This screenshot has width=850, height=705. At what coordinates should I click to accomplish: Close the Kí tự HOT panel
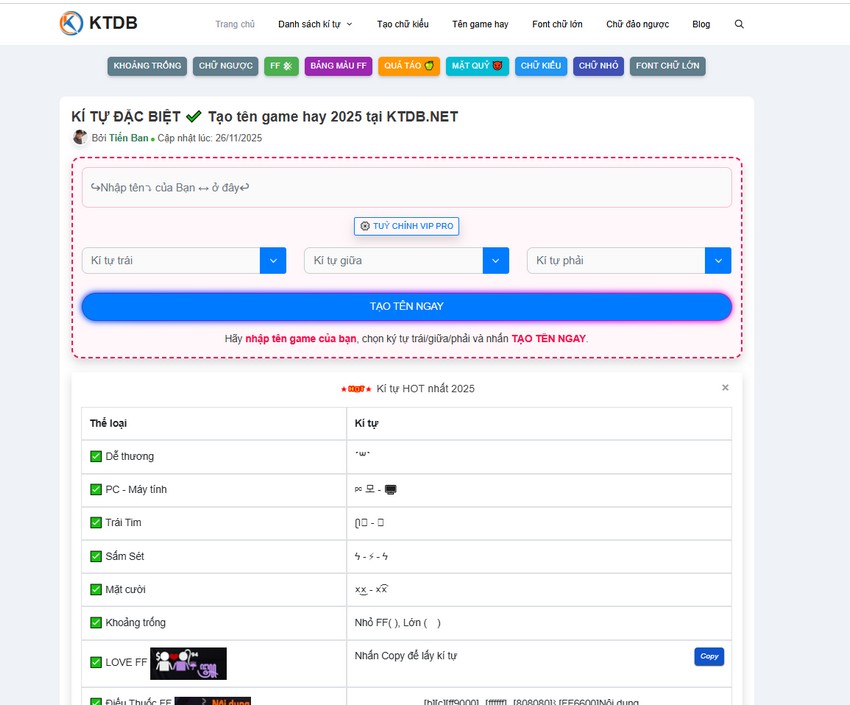click(x=725, y=388)
